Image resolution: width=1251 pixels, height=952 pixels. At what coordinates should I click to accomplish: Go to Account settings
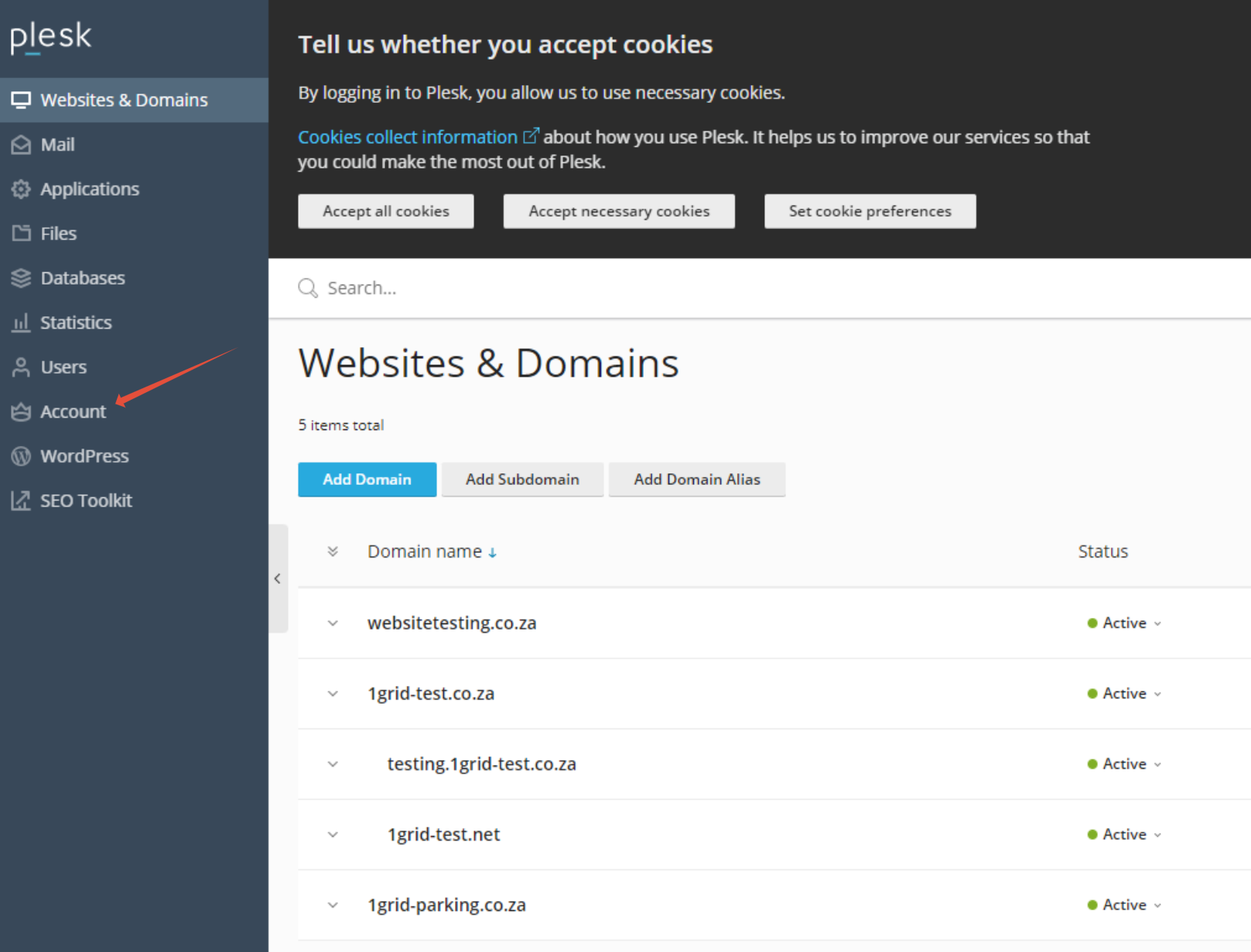click(134, 411)
